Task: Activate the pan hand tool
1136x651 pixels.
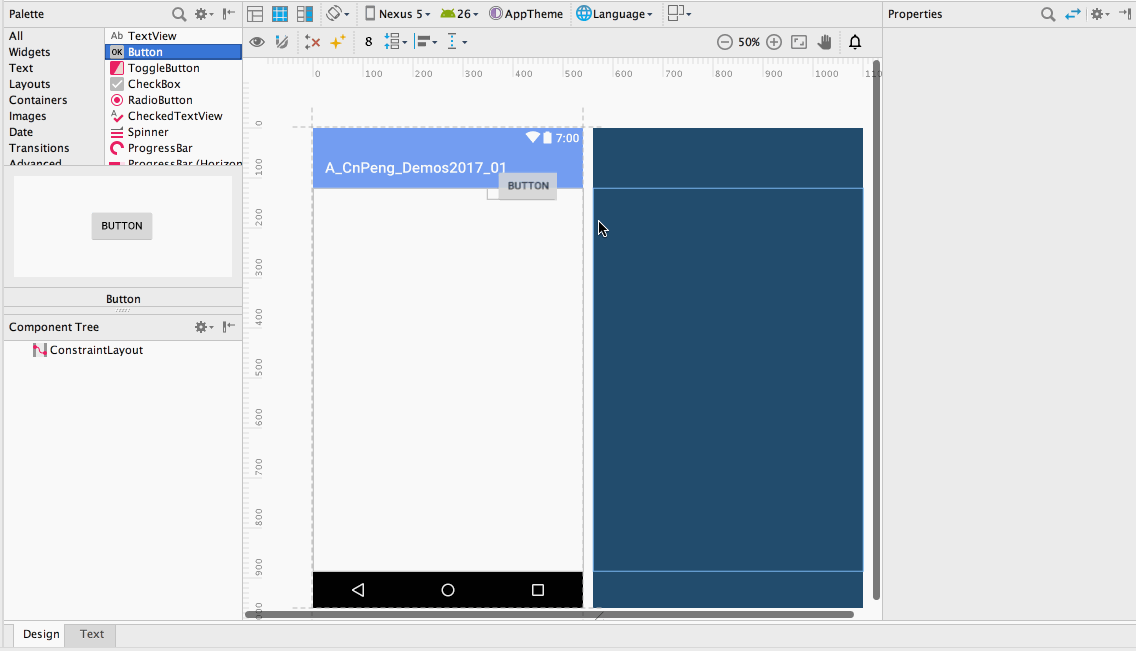Action: 824,42
